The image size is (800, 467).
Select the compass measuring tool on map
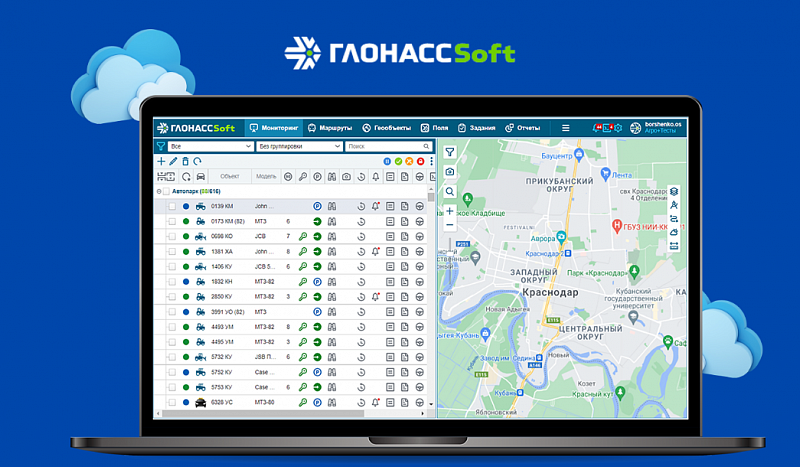[x=674, y=205]
